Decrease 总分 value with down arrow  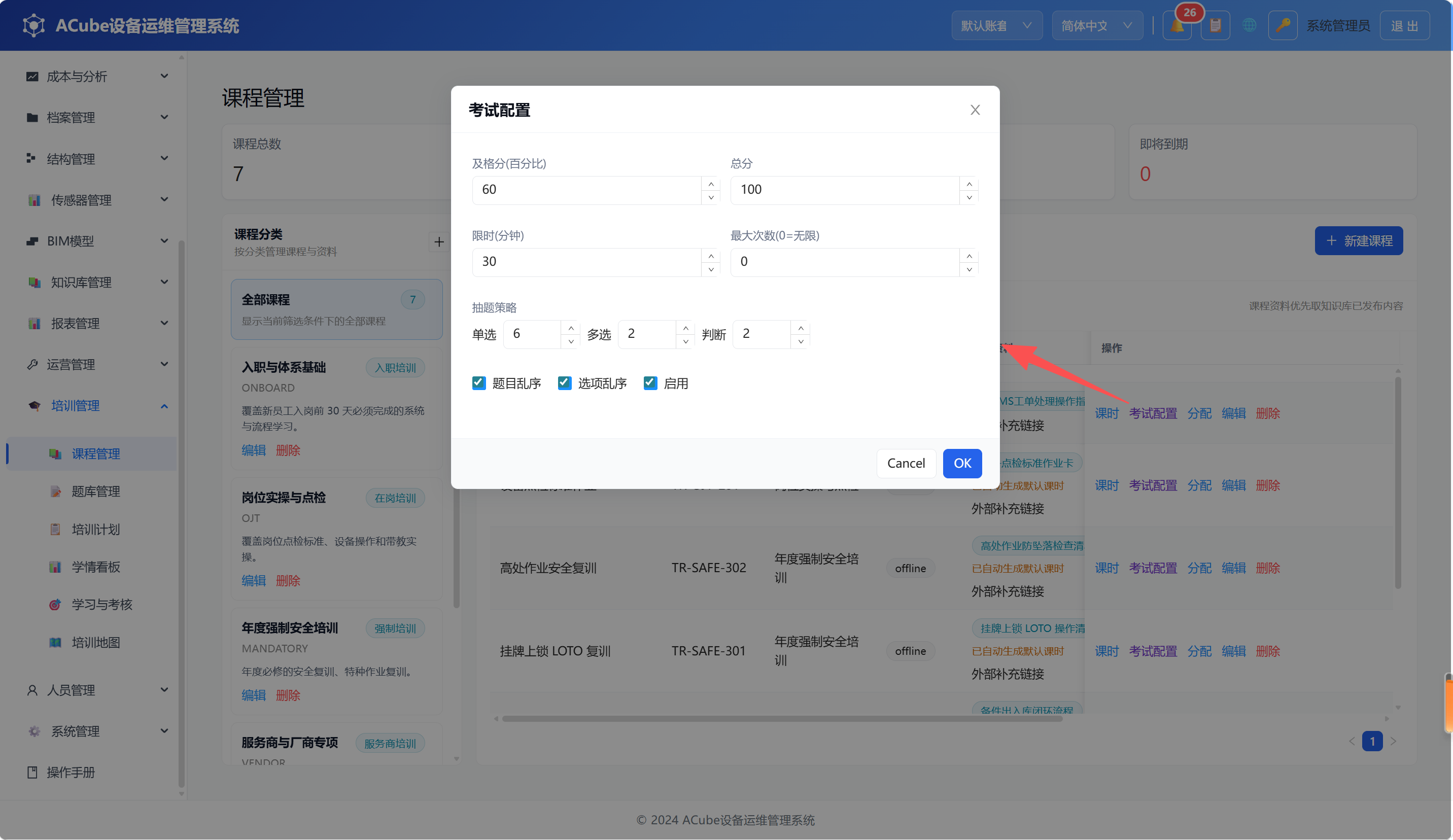[969, 197]
